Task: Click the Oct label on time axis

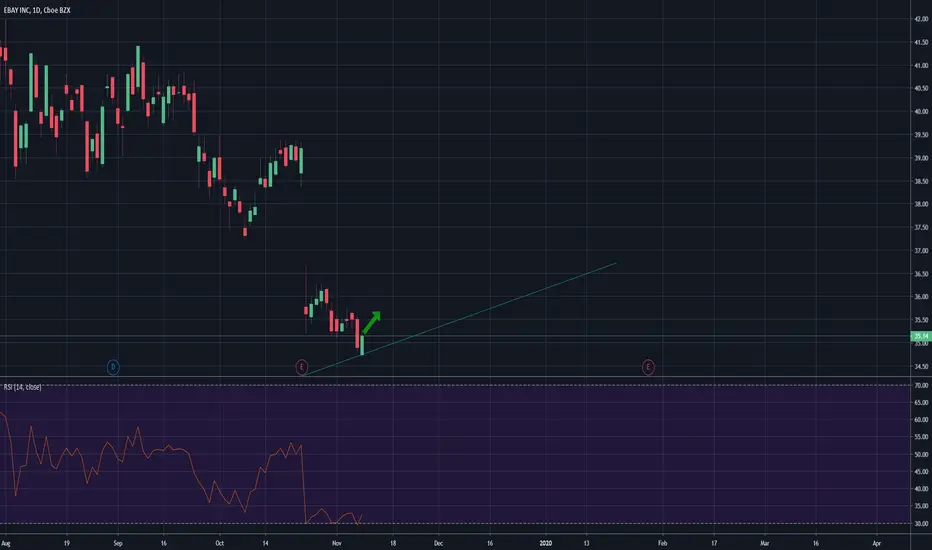Action: click(x=219, y=543)
